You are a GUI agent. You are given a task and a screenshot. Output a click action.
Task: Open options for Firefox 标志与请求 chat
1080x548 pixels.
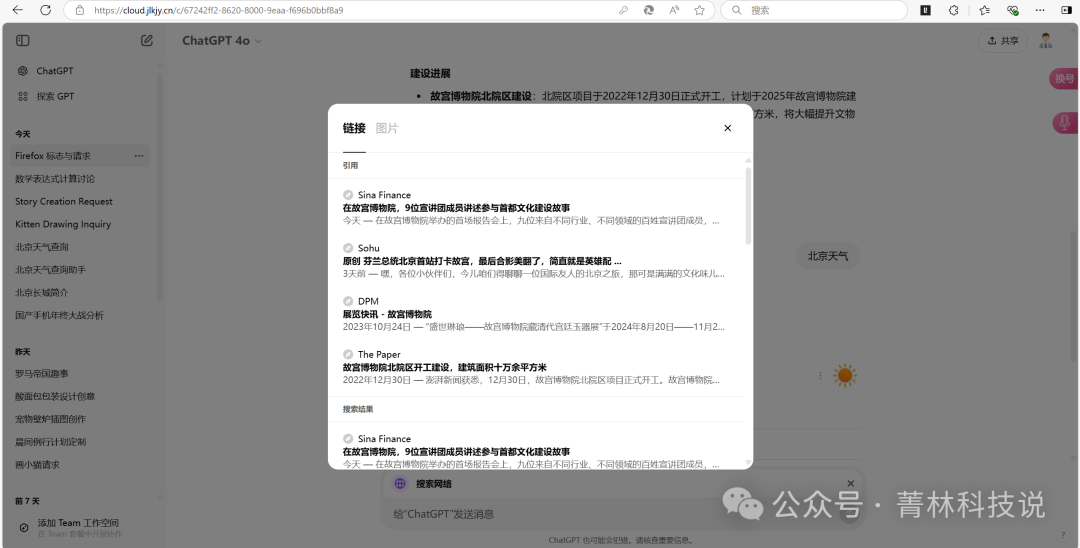[139, 156]
